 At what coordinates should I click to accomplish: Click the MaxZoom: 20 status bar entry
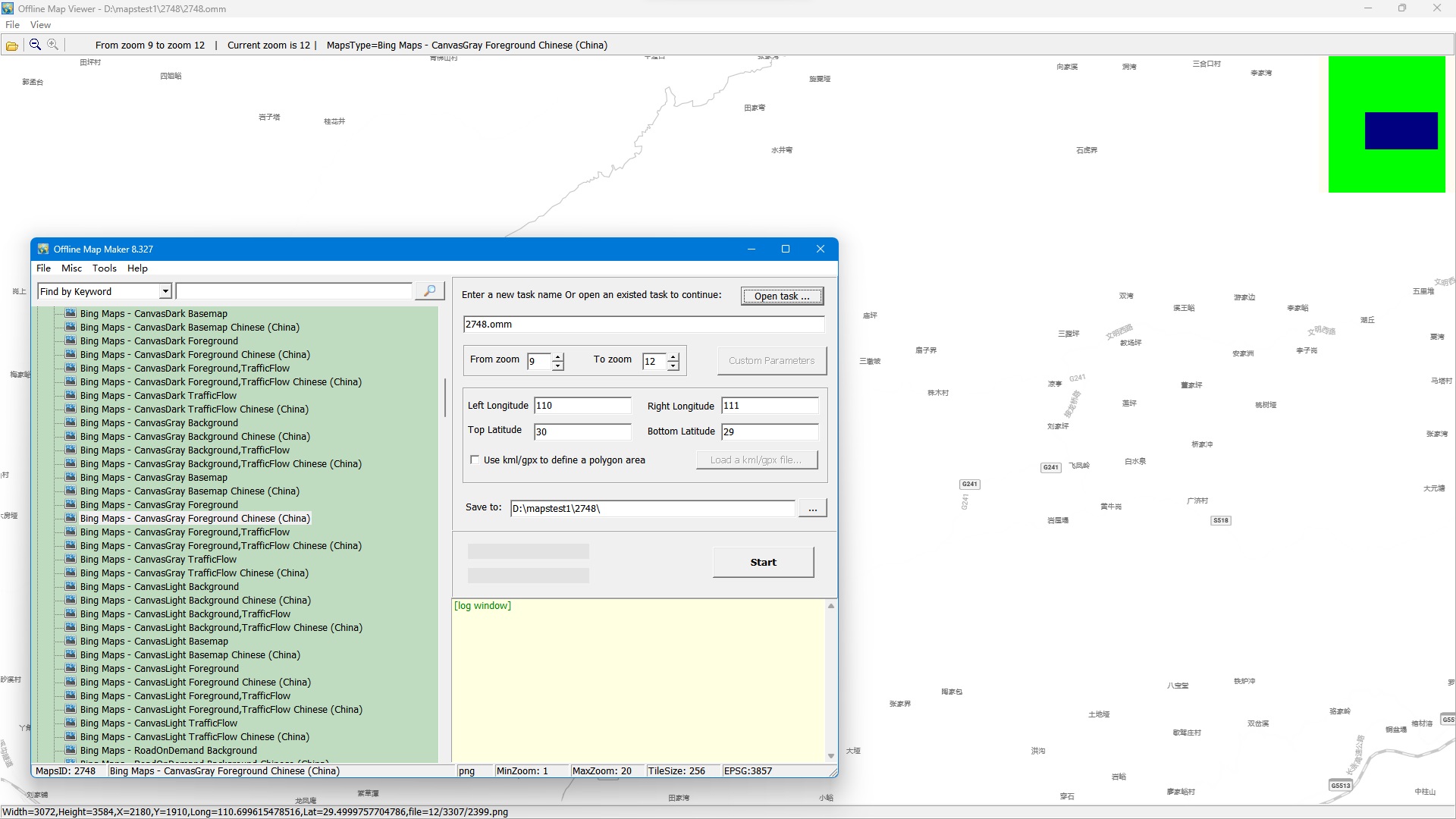[602, 770]
